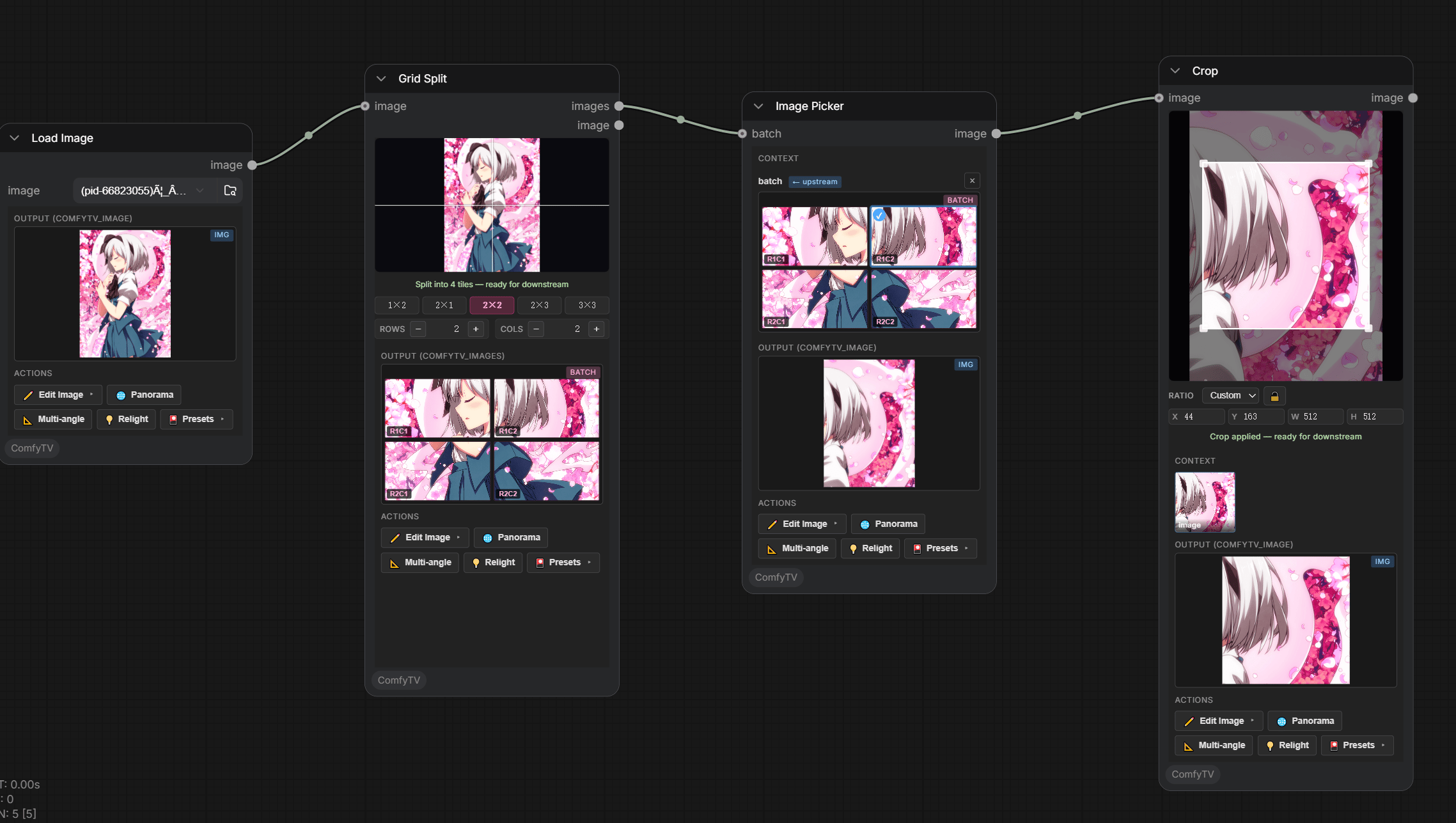The height and width of the screenshot is (823, 1456).
Task: Click Panorama in Image Picker actions
Action: 888,524
